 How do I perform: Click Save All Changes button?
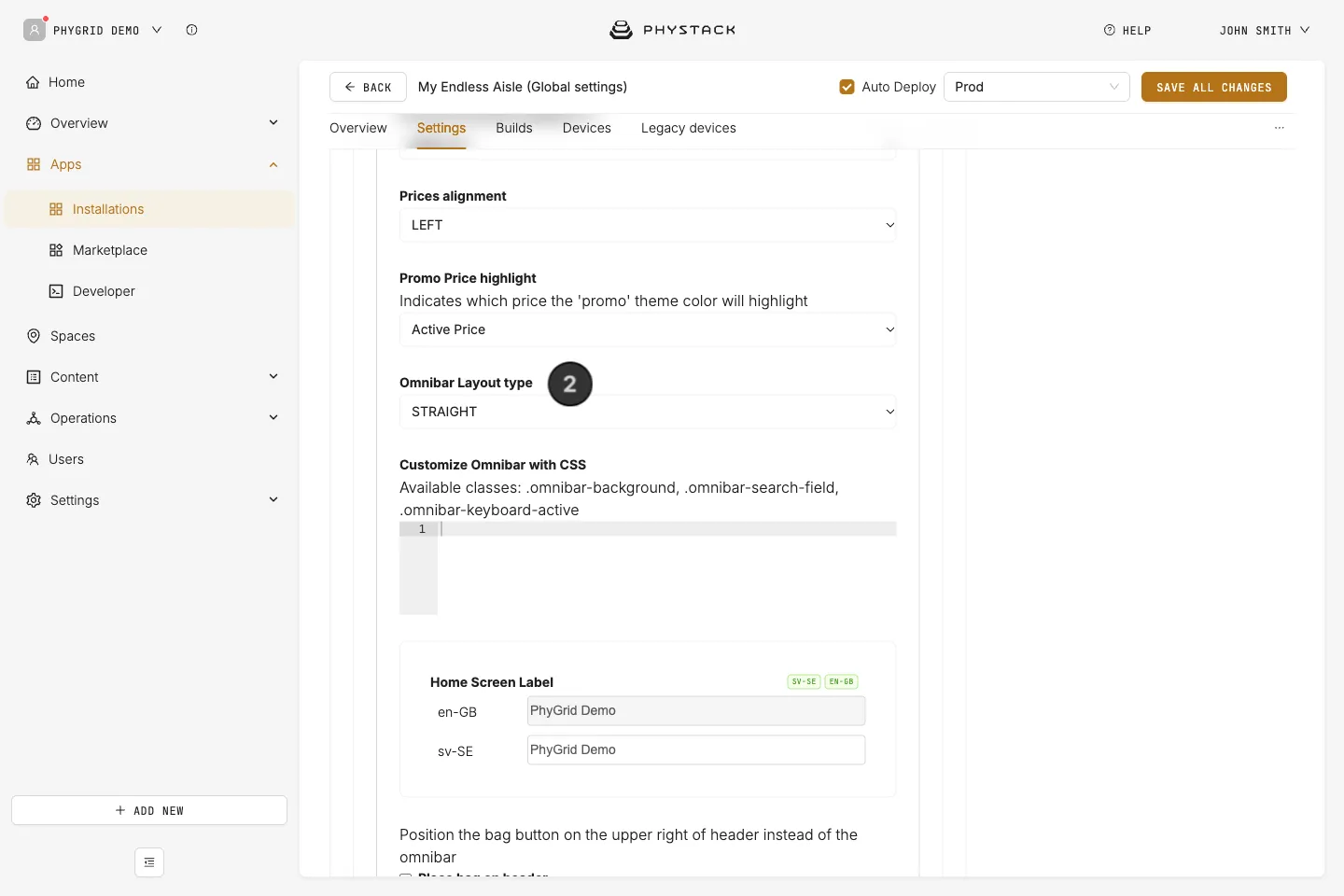pyautogui.click(x=1214, y=87)
